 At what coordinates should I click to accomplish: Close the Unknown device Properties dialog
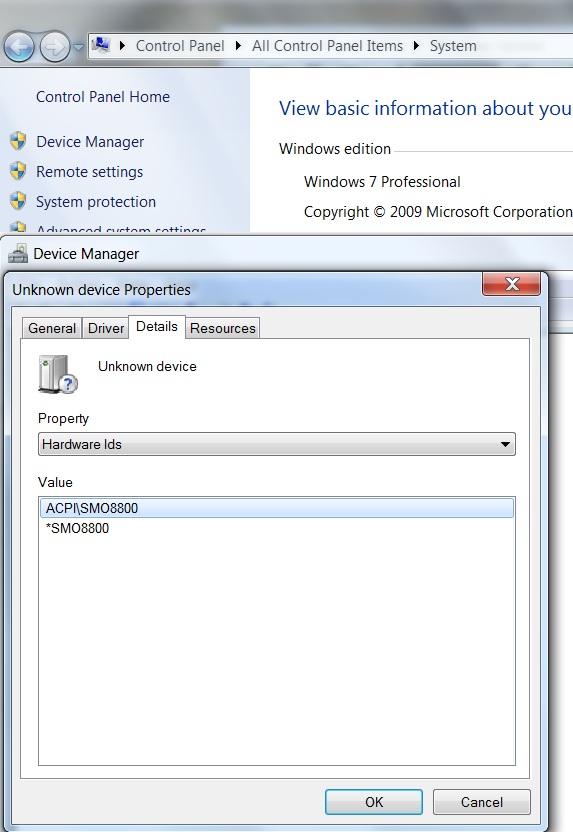tap(511, 284)
